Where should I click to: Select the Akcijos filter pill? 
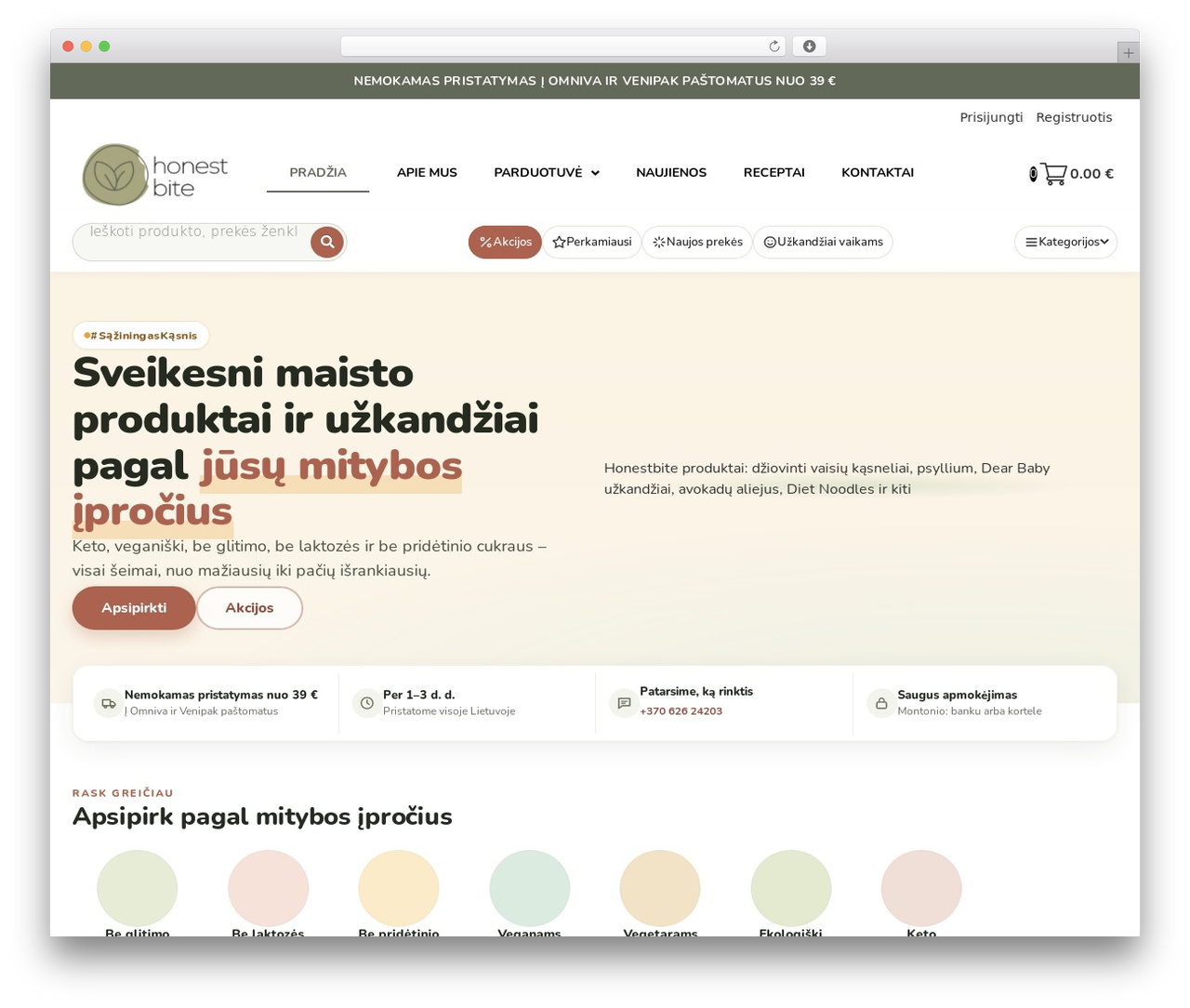click(505, 243)
